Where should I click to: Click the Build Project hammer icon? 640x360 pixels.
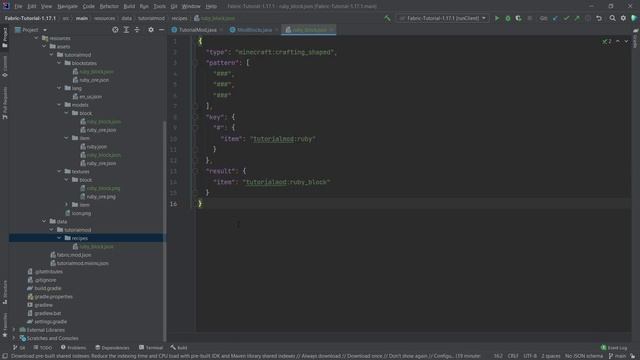click(387, 18)
